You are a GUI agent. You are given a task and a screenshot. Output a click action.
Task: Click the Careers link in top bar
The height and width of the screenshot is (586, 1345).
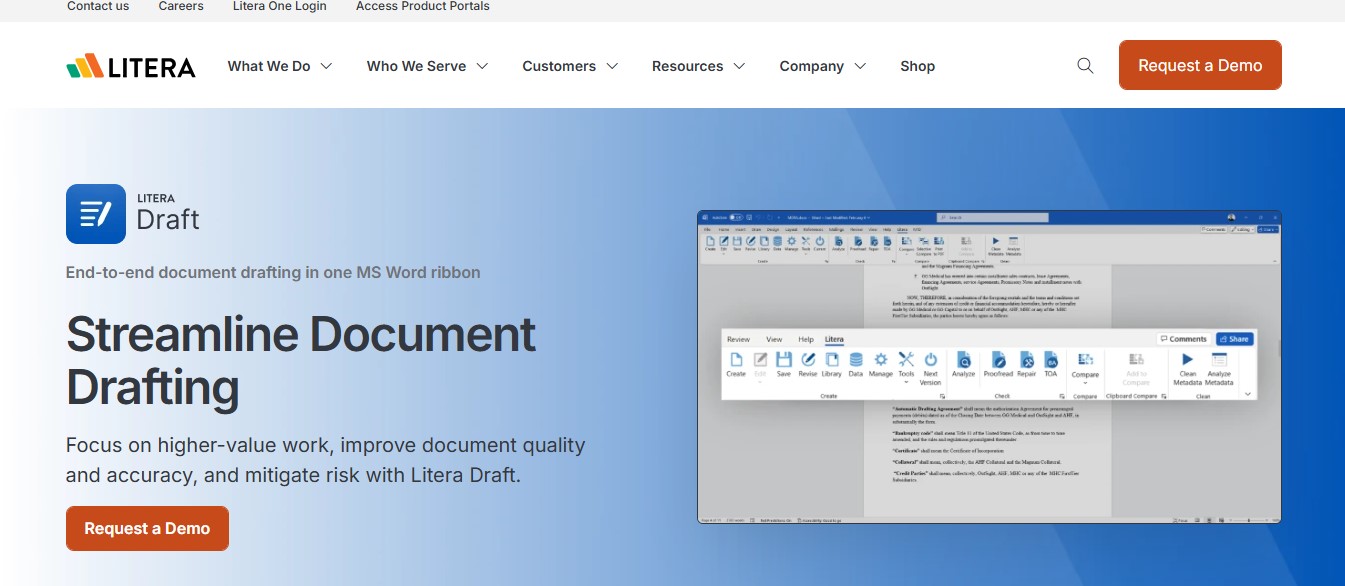pos(181,6)
